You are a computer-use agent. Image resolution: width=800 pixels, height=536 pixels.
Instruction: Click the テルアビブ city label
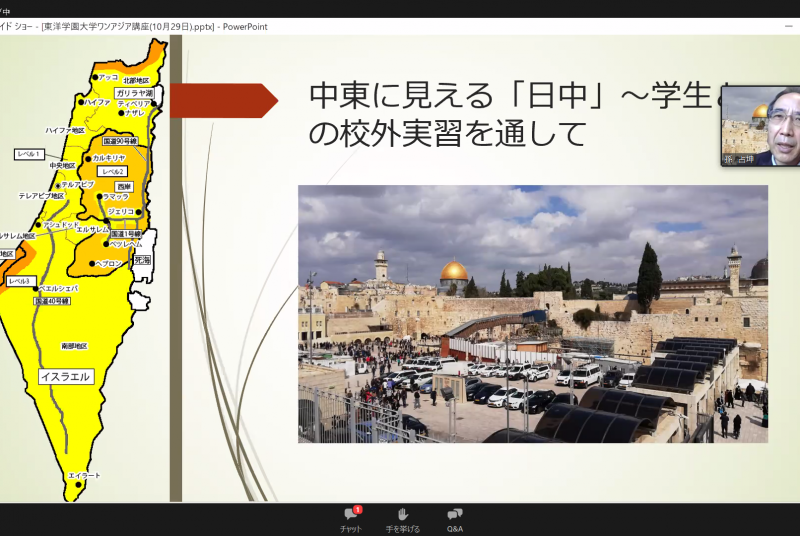pyautogui.click(x=78, y=185)
